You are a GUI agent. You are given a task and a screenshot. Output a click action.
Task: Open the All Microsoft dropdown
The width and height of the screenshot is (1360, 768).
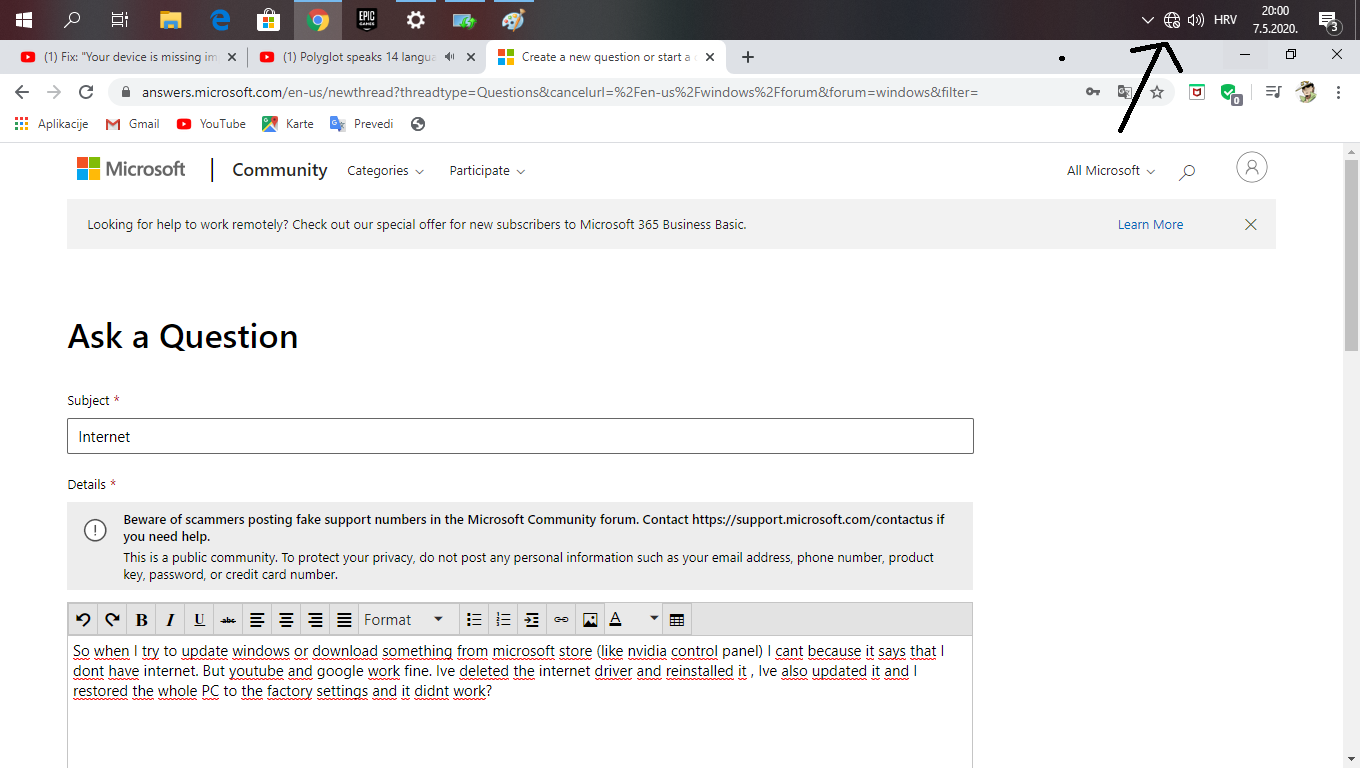click(x=1111, y=171)
